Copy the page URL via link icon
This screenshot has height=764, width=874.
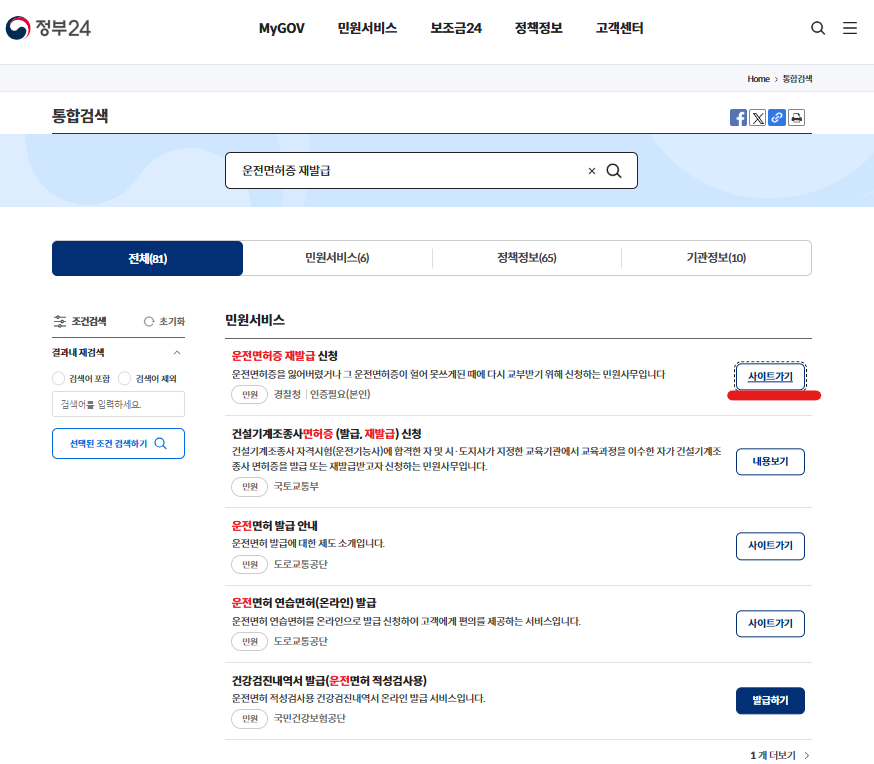[x=776, y=117]
